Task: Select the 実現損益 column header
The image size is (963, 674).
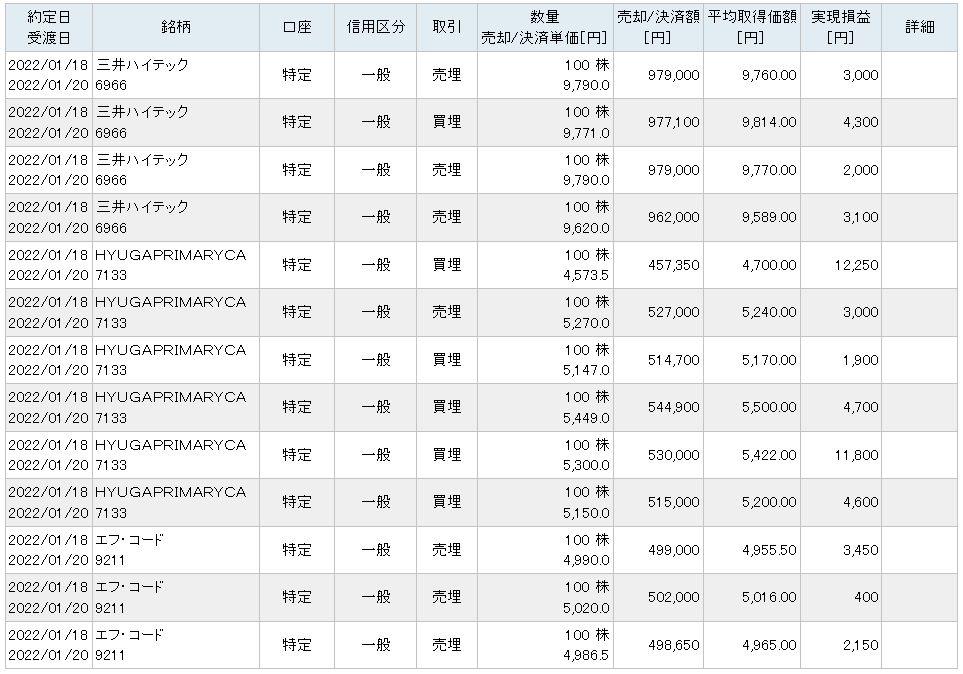Action: (x=841, y=27)
